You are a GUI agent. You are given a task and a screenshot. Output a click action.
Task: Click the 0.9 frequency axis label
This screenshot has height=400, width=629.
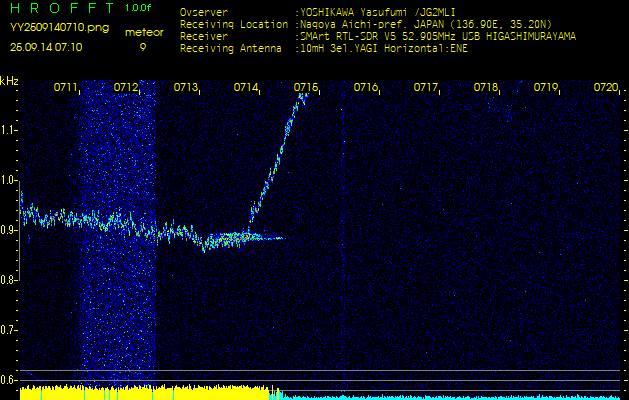[9, 229]
